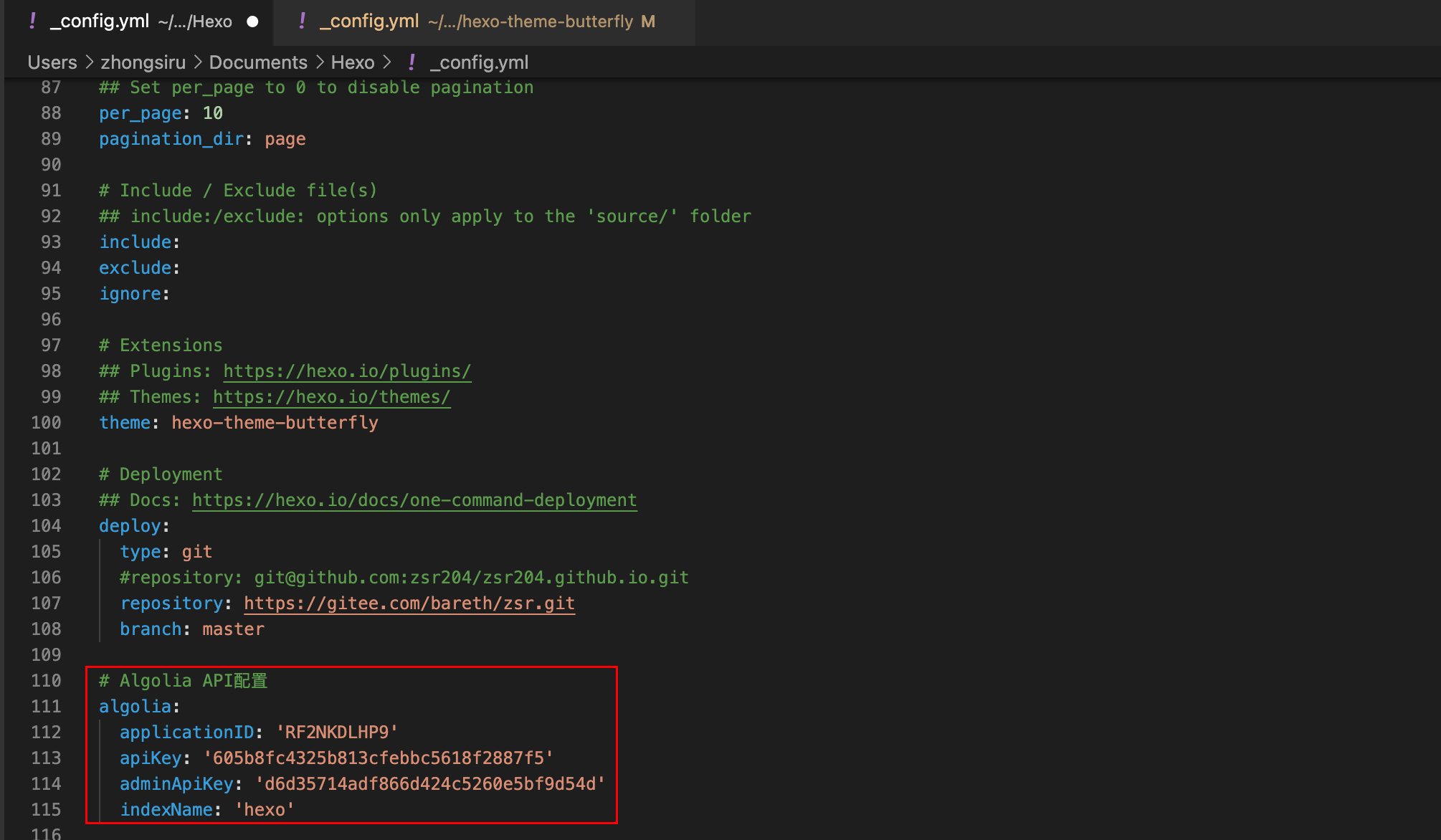
Task: Click the '# Deployment' comment
Action: 161,474
